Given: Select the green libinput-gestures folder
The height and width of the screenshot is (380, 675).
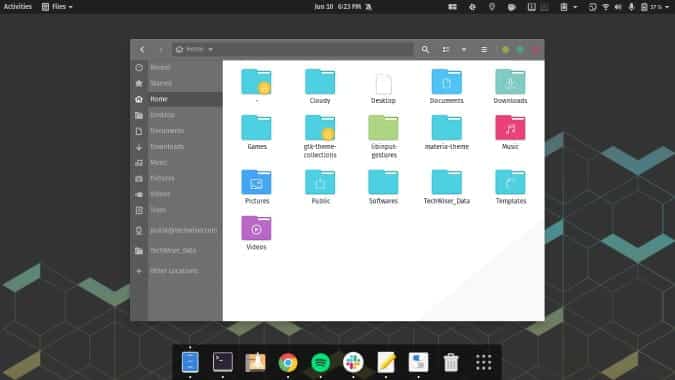Looking at the screenshot, I should pyautogui.click(x=383, y=136).
